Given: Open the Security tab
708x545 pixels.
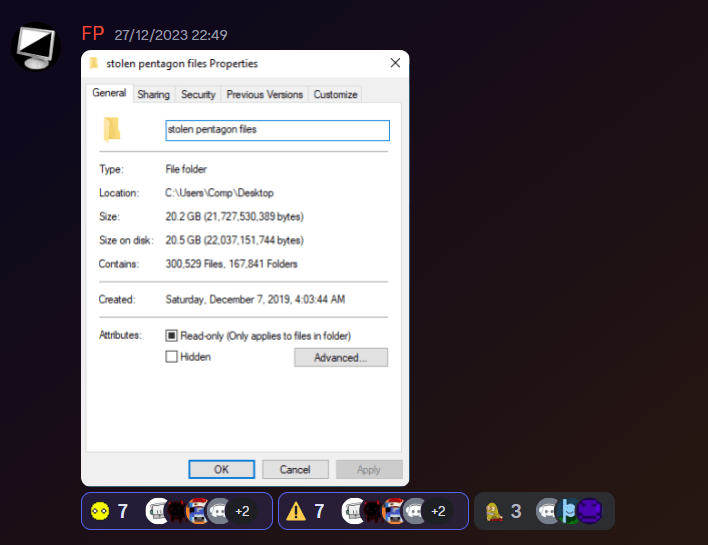Looking at the screenshot, I should (198, 95).
